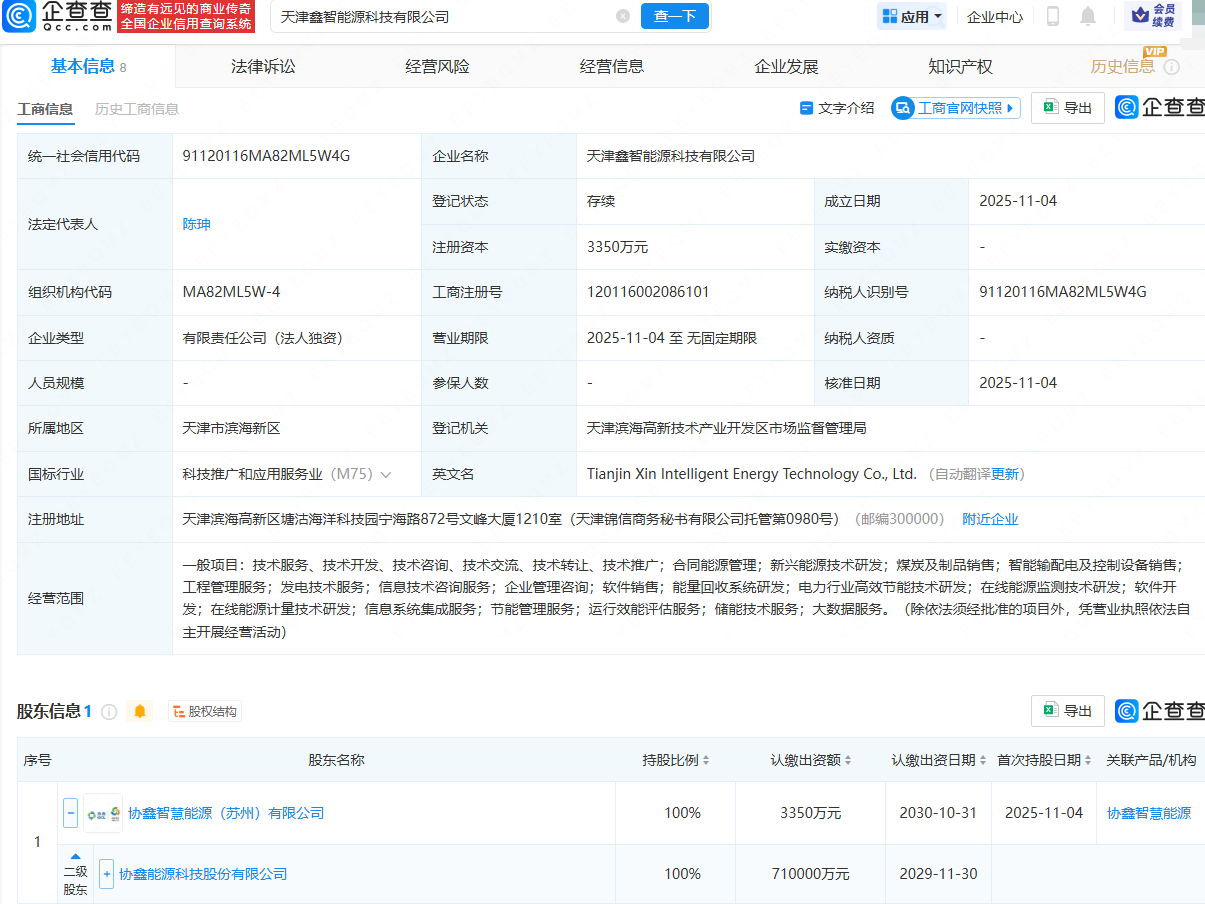
Task: Open the notification bell in top bar
Action: pos(1088,16)
